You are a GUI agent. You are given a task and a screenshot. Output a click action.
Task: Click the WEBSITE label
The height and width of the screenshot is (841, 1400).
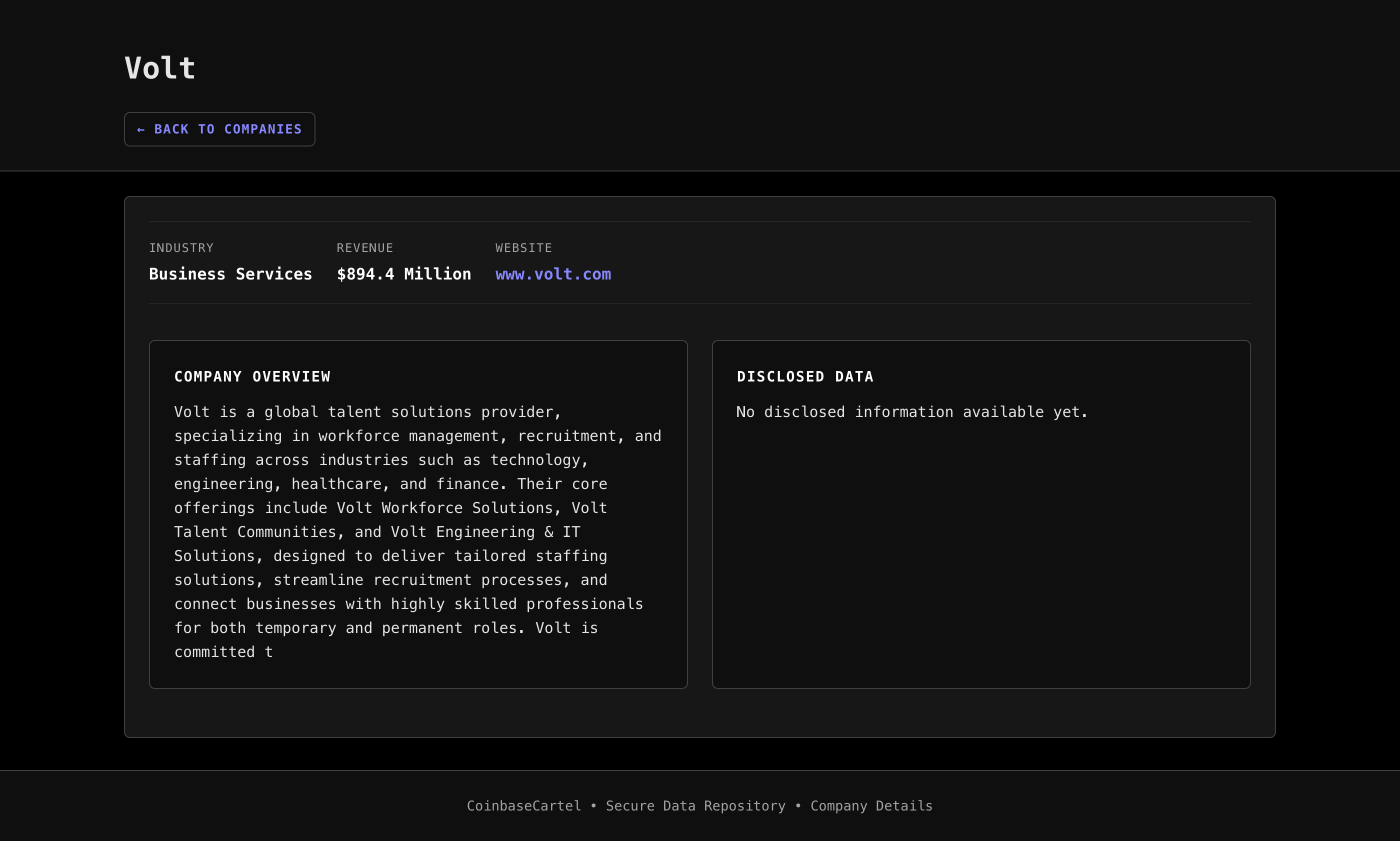tap(523, 247)
